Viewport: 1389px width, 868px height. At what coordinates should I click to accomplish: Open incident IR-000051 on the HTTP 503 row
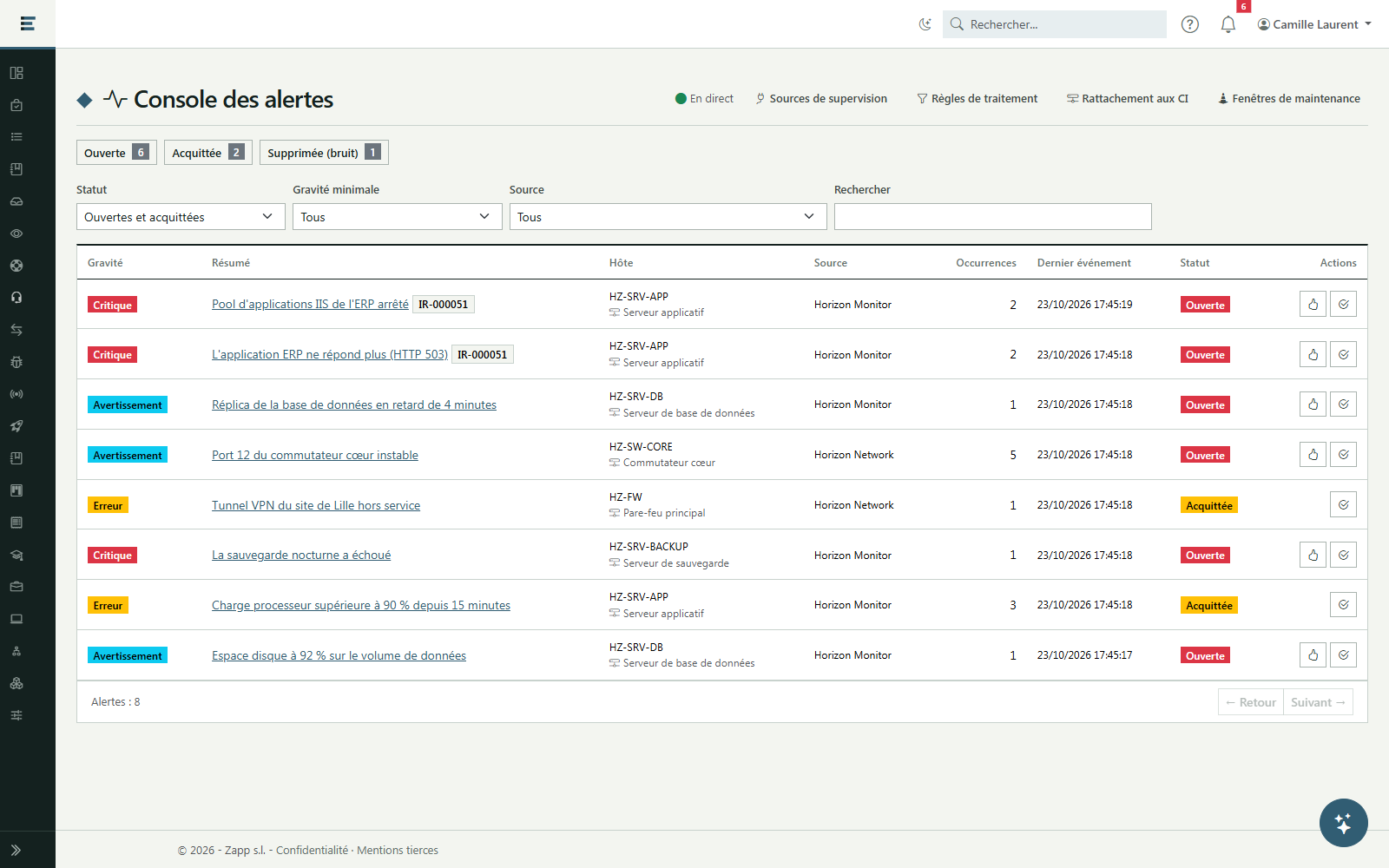pos(483,355)
